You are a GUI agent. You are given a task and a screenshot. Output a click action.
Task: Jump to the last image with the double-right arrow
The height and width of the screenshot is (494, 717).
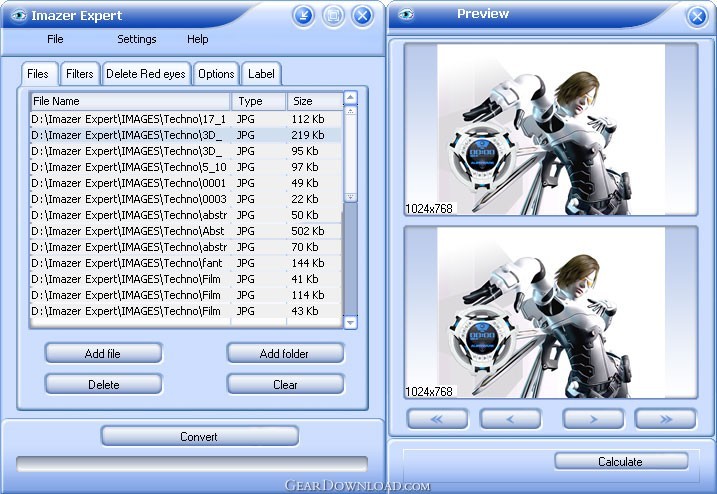click(665, 419)
